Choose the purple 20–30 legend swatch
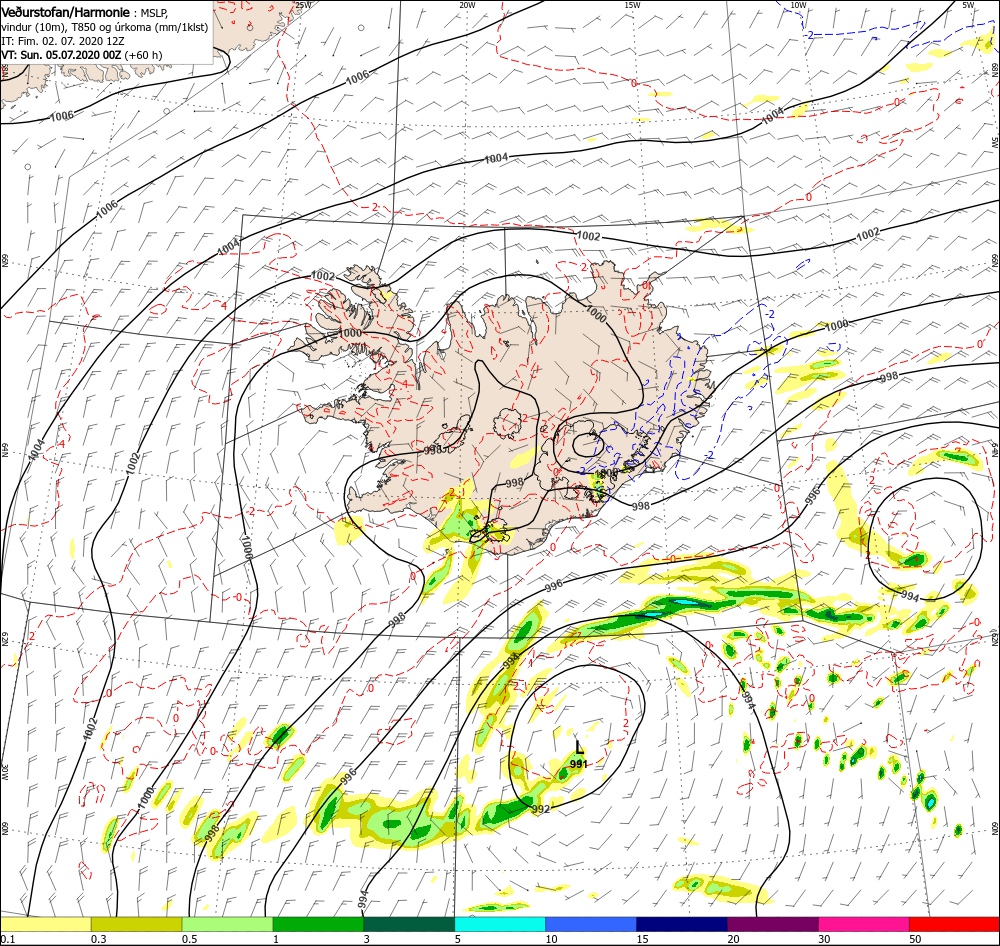Image resolution: width=1000 pixels, height=946 pixels. [772, 924]
